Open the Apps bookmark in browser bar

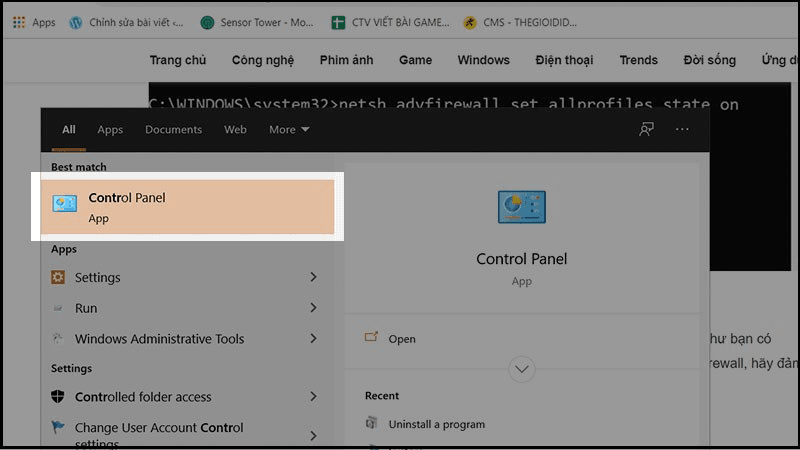(x=34, y=22)
